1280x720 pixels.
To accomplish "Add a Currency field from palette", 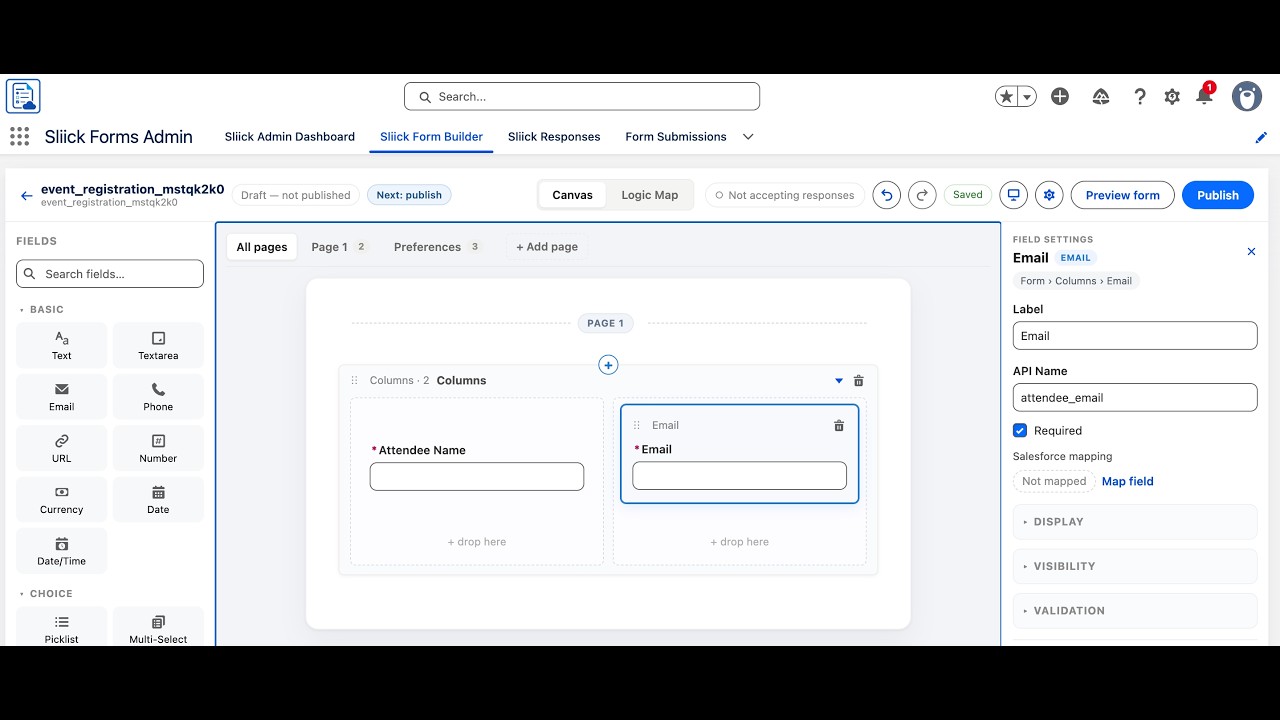I will (x=62, y=500).
